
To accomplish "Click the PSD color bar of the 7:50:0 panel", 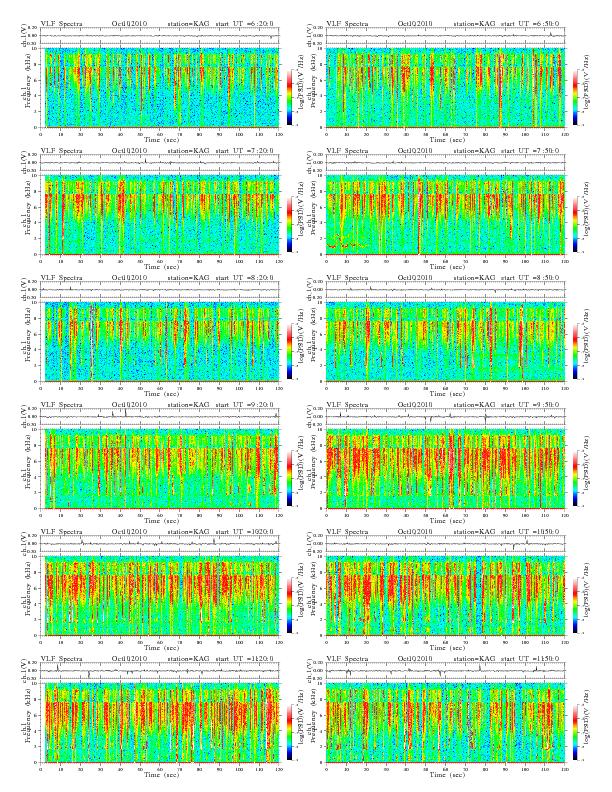I will (575, 224).
